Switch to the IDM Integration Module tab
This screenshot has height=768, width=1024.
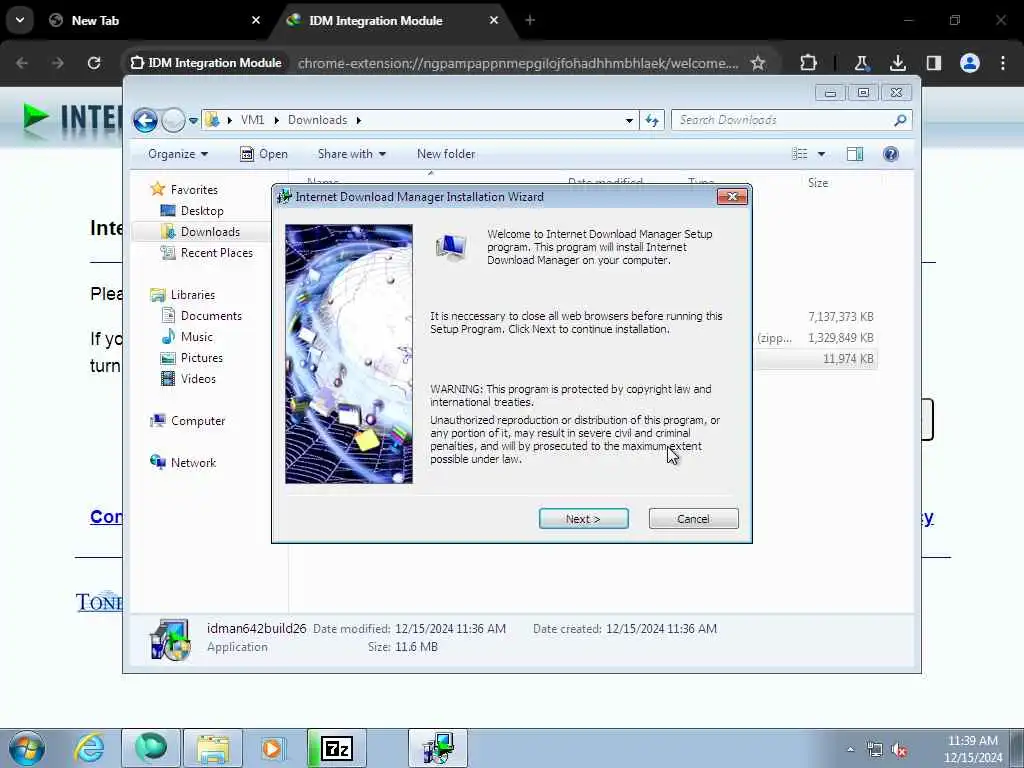click(x=392, y=21)
